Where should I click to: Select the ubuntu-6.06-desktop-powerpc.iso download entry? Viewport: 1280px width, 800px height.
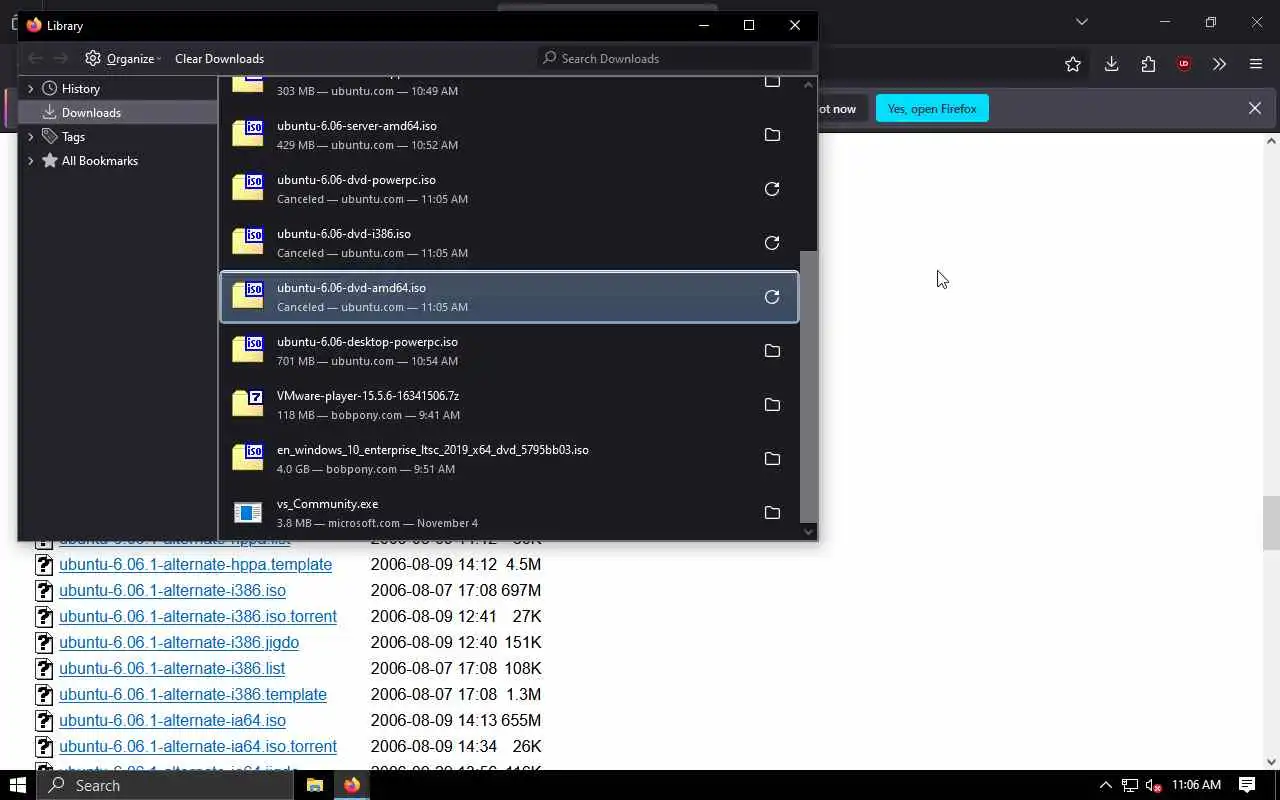[x=509, y=351]
